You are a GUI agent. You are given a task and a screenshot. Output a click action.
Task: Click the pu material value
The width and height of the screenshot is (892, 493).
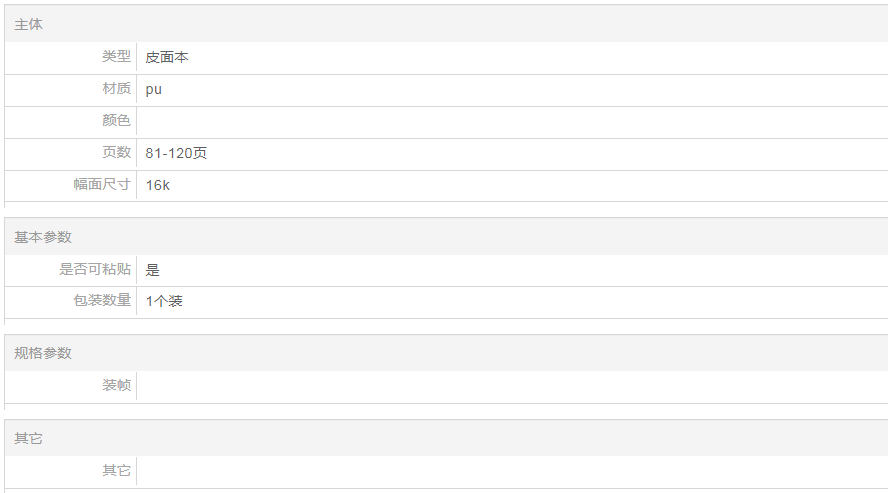coord(154,89)
